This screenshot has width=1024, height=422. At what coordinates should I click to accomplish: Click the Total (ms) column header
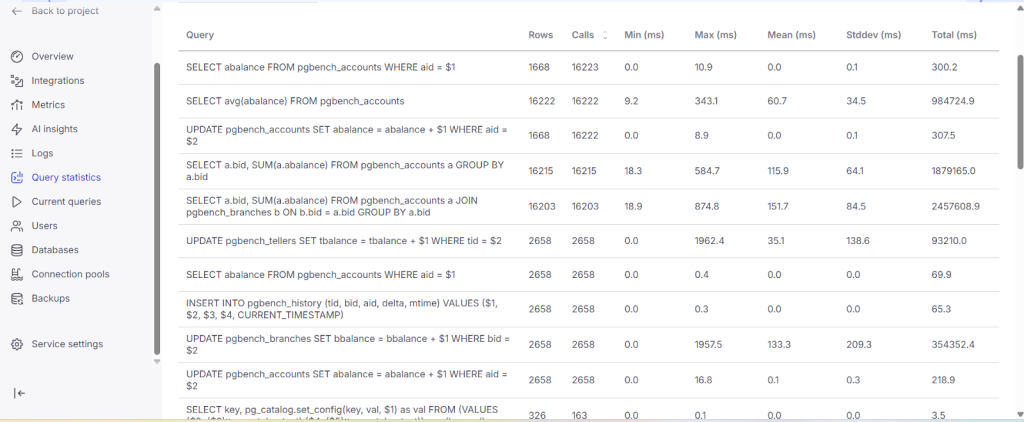click(x=953, y=35)
